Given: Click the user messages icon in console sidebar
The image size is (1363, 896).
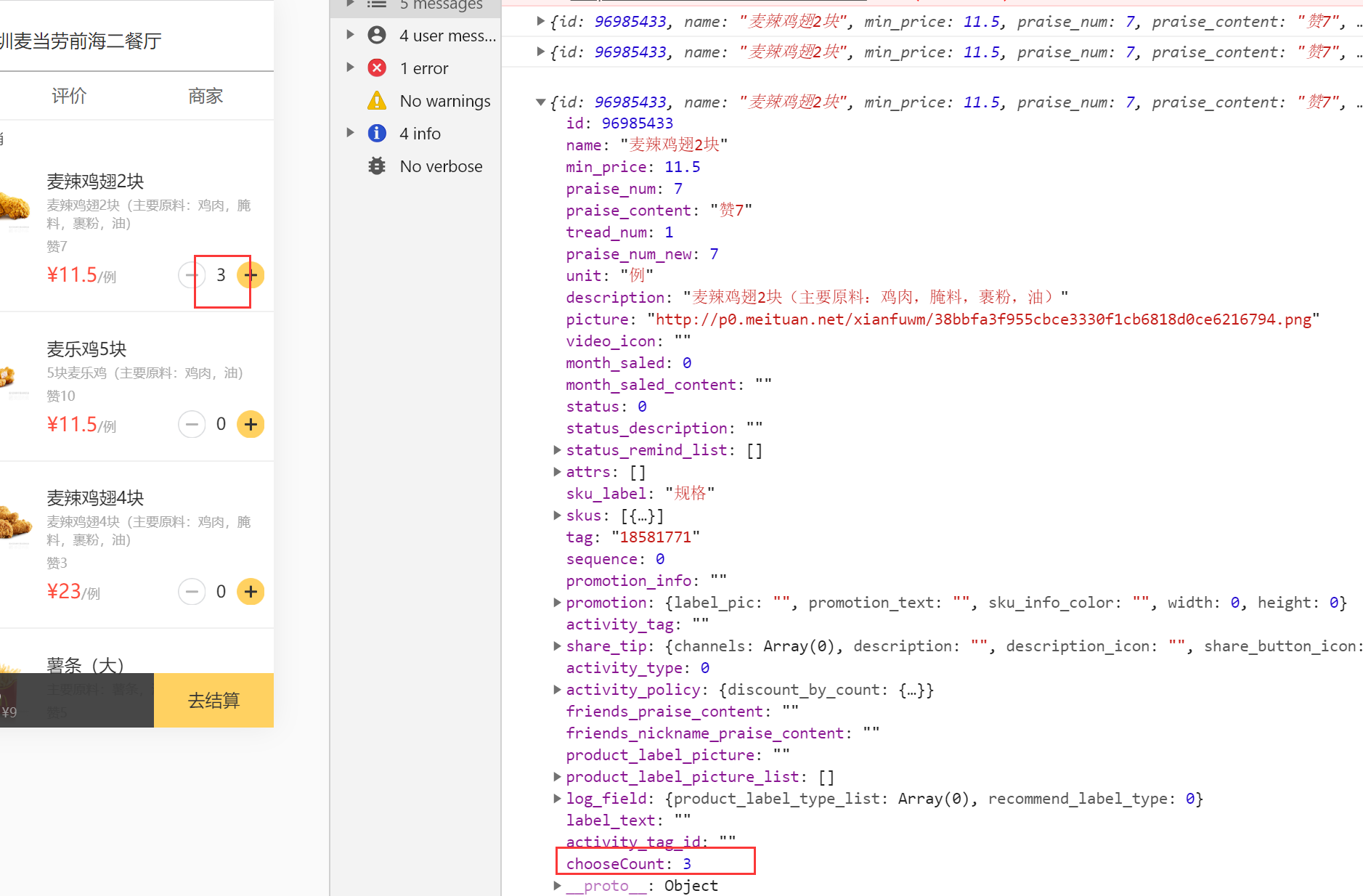Looking at the screenshot, I should click(377, 35).
